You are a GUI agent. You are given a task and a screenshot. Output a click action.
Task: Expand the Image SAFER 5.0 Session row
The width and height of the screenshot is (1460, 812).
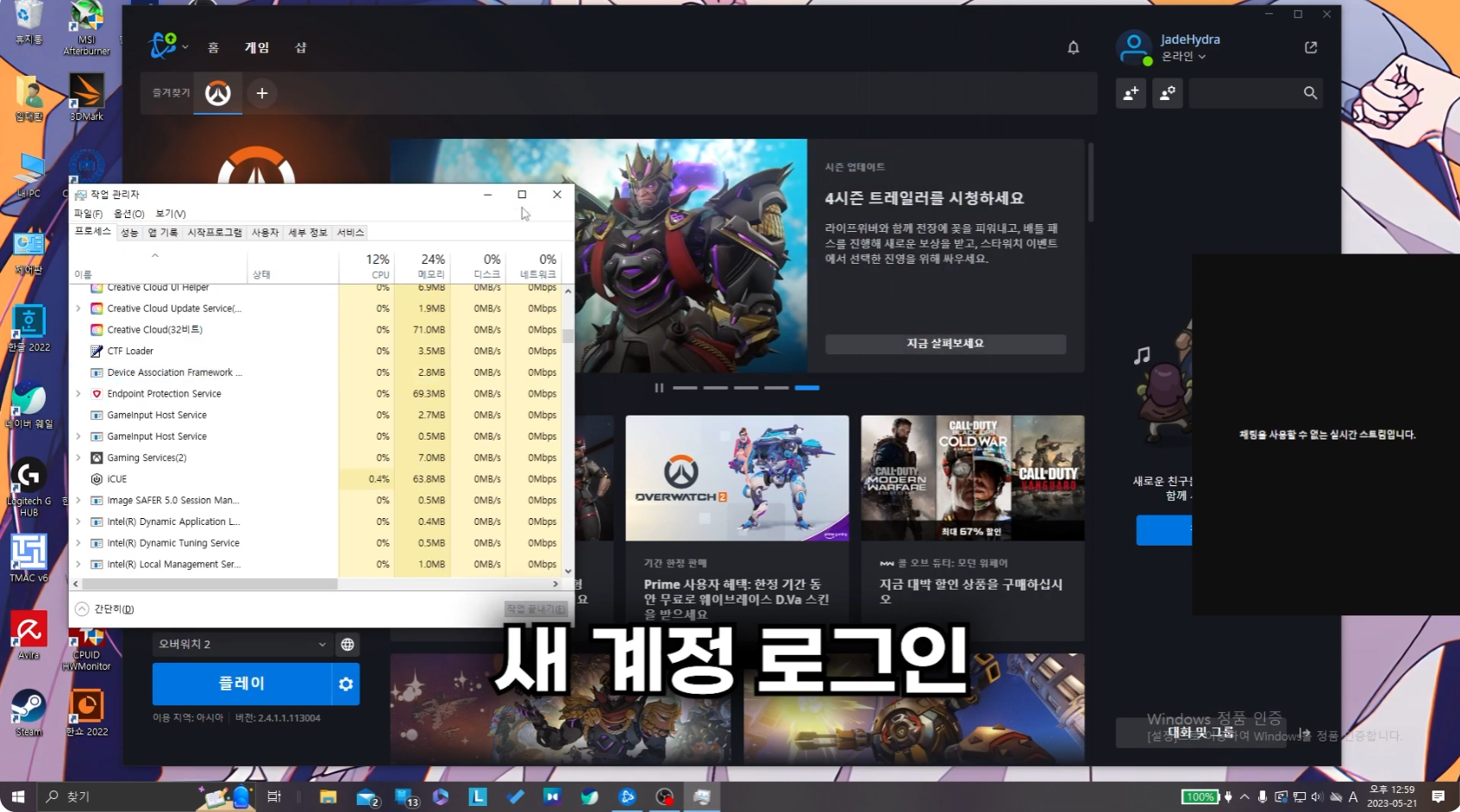click(78, 500)
